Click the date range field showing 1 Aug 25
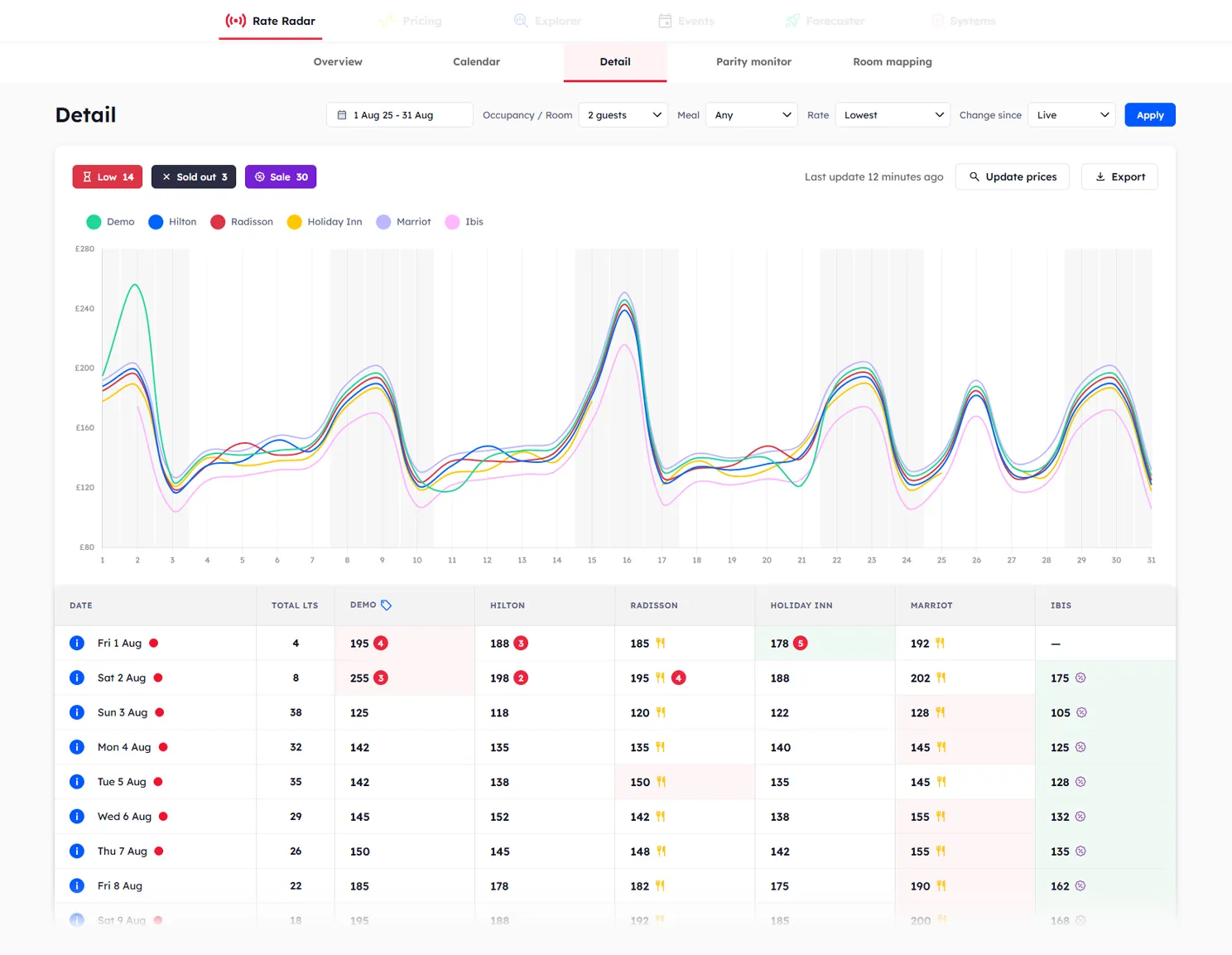The height and width of the screenshot is (955, 1232). [x=399, y=114]
